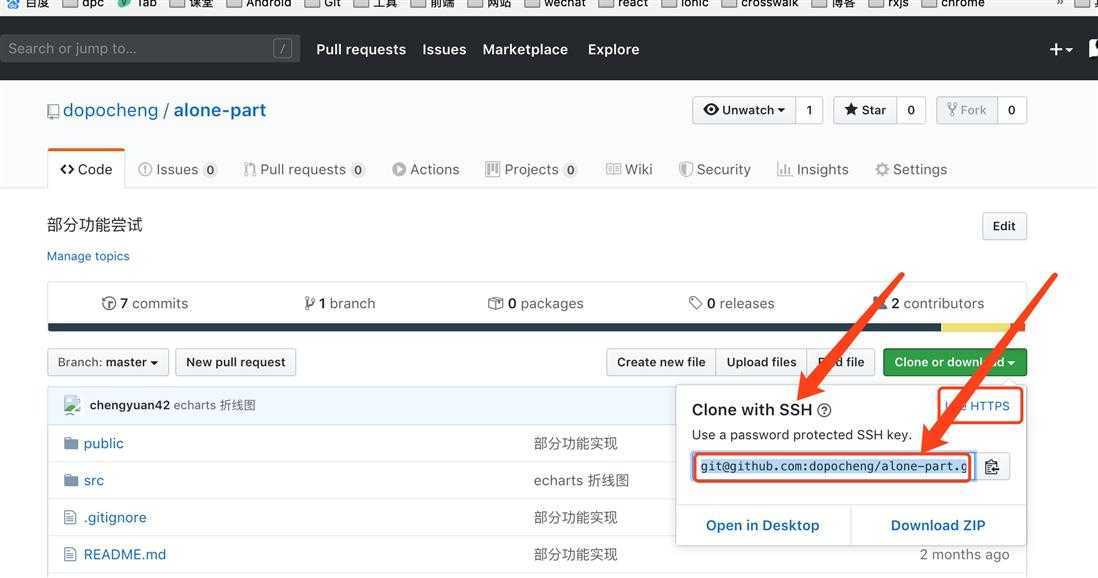The image size is (1098, 578).
Task: Open the plus create-new menu in header
Action: pyautogui.click(x=1060, y=49)
